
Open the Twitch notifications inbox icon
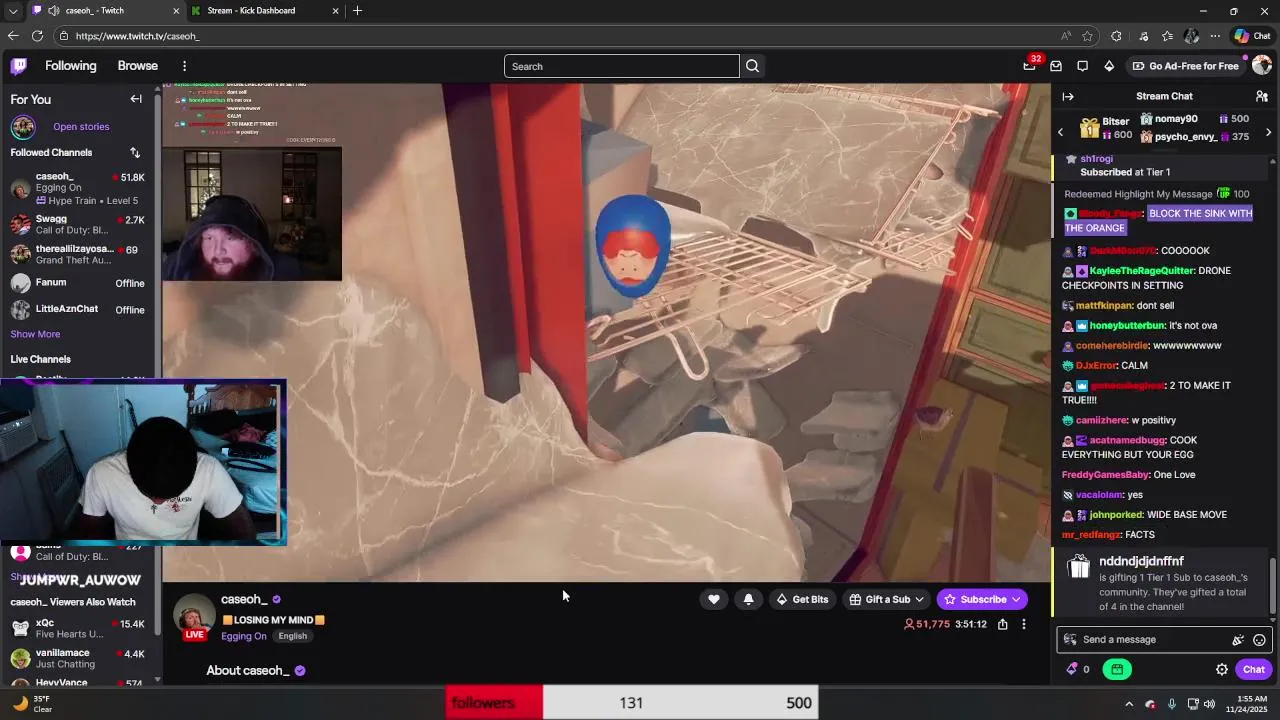[1056, 66]
